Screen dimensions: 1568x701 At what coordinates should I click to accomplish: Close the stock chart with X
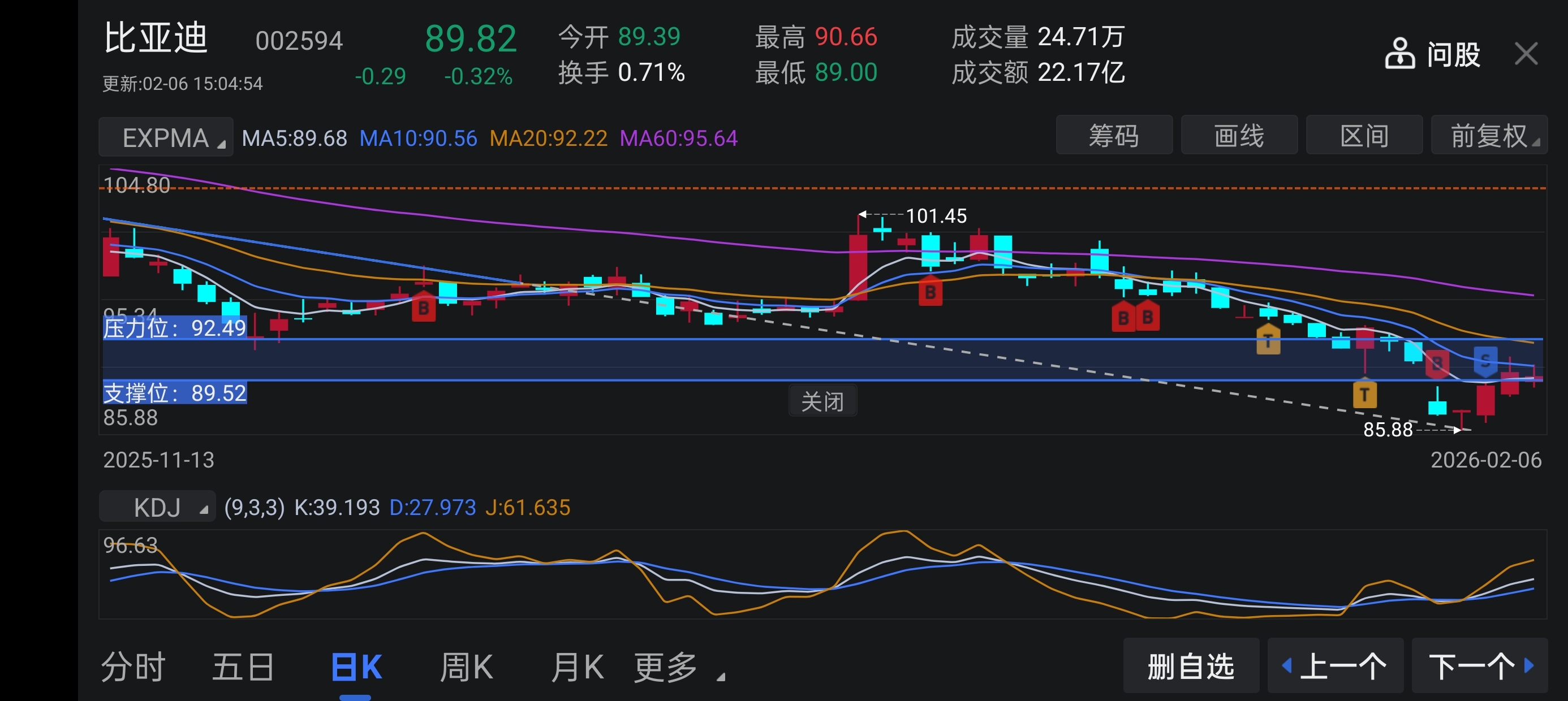coord(1526,54)
